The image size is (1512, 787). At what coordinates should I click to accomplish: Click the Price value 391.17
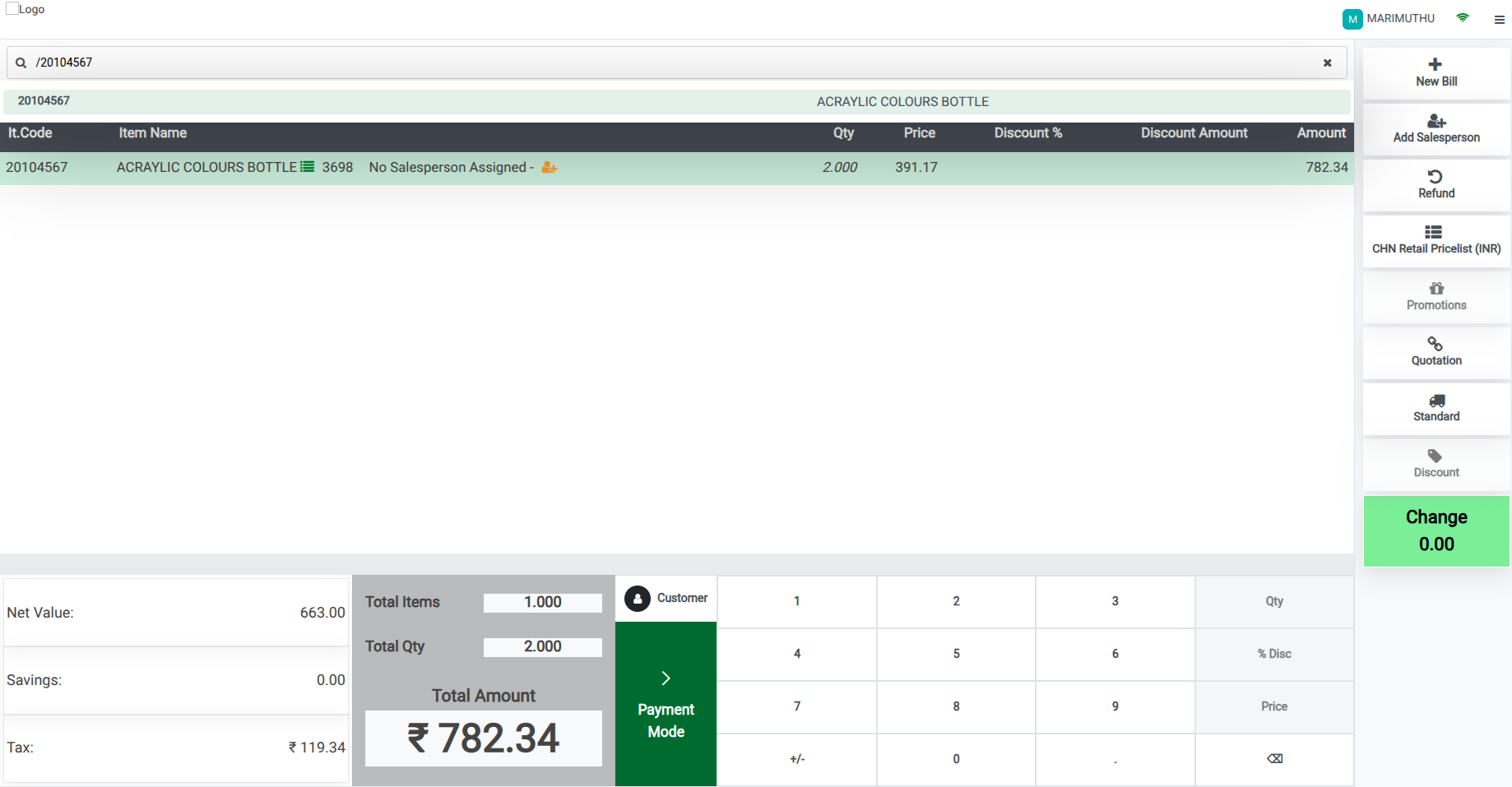[916, 168]
